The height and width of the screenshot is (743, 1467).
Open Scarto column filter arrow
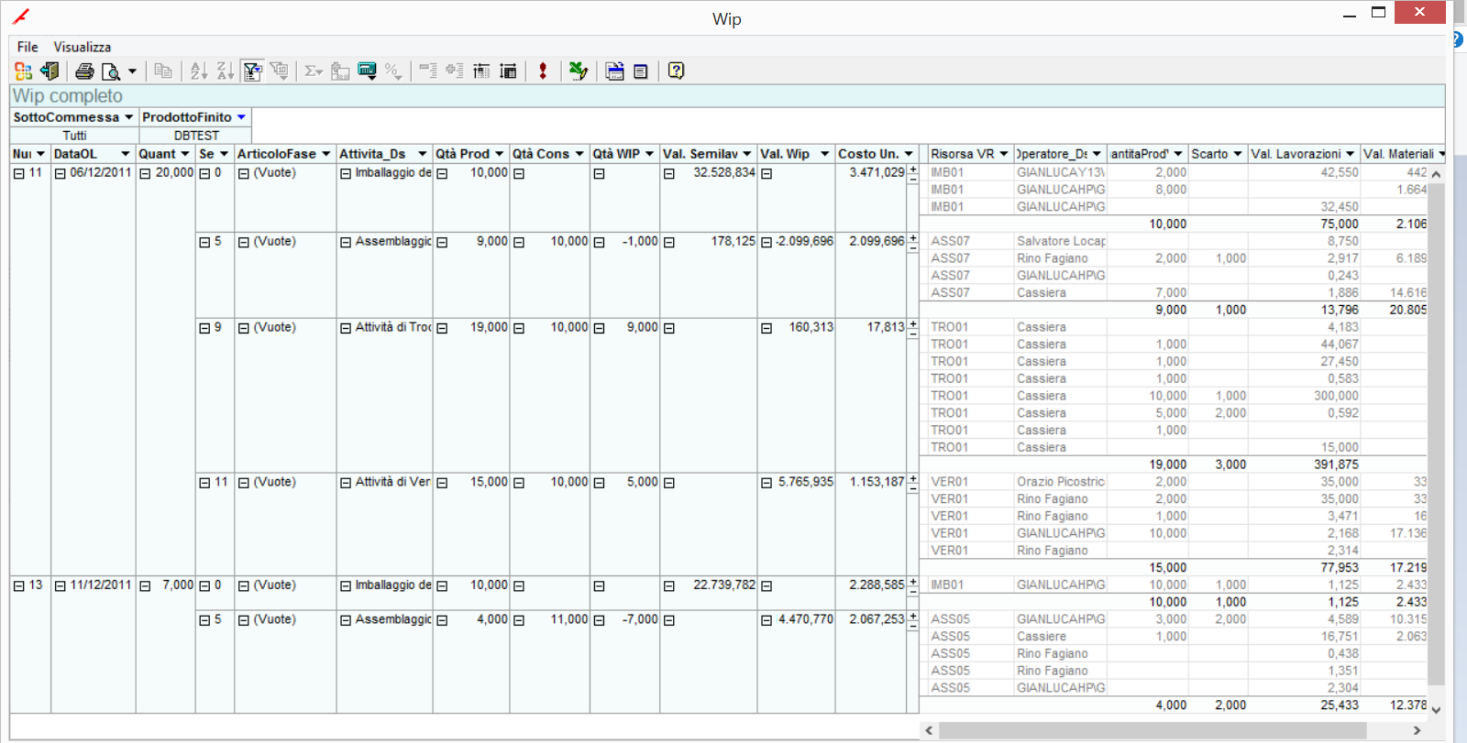1238,154
